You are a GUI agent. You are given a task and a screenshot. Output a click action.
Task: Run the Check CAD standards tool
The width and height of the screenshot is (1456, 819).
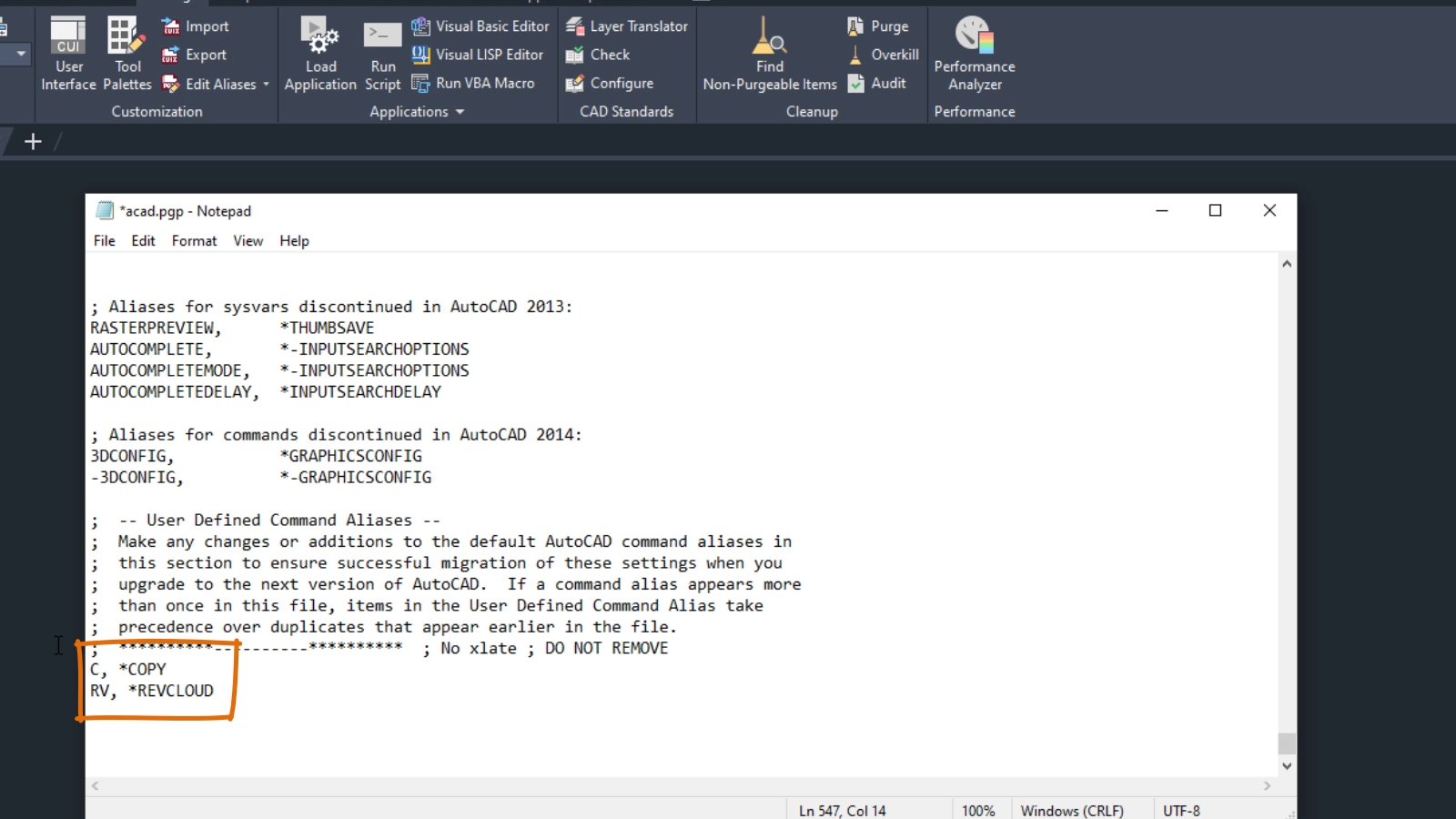[x=608, y=55]
